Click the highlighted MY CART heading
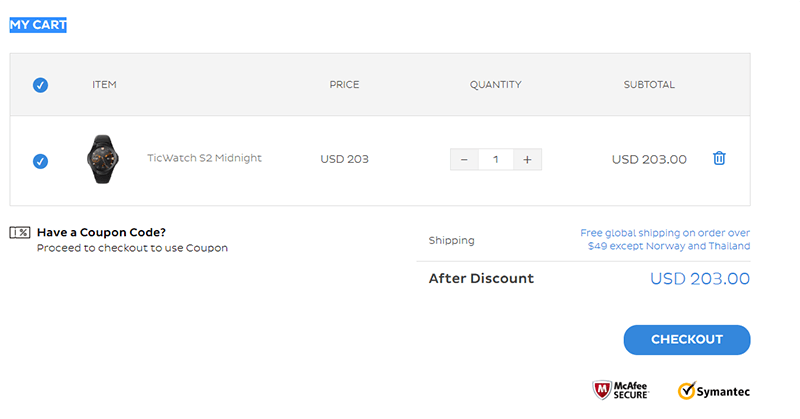Image resolution: width=800 pixels, height=419 pixels. (38, 25)
